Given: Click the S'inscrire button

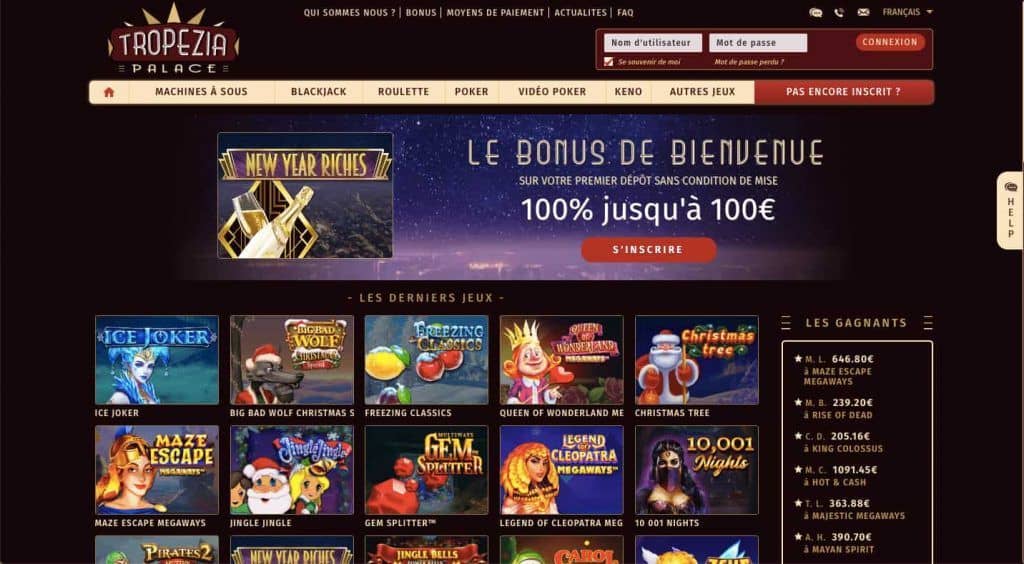Looking at the screenshot, I should pos(648,250).
